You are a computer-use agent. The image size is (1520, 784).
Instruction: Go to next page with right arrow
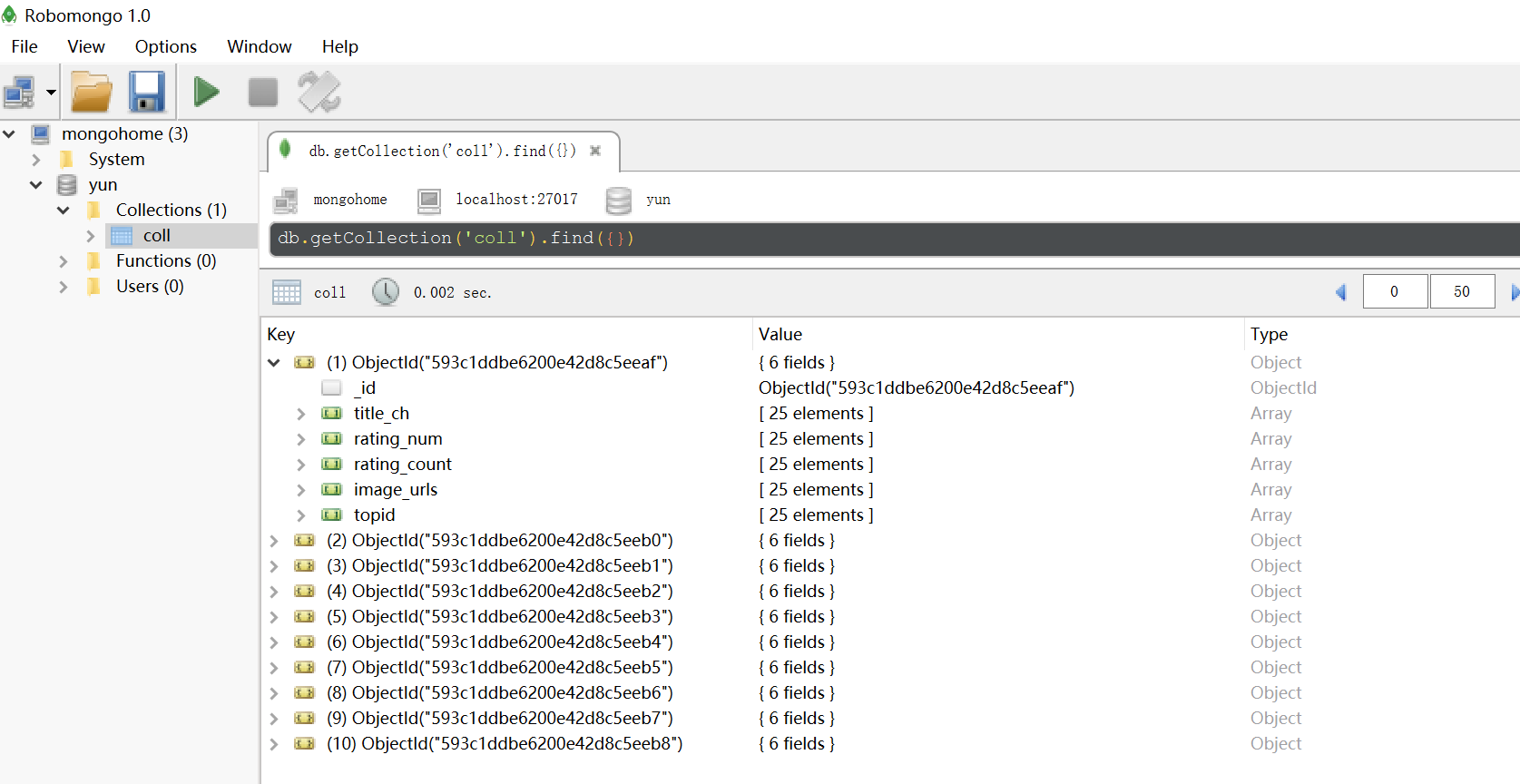[1515, 292]
